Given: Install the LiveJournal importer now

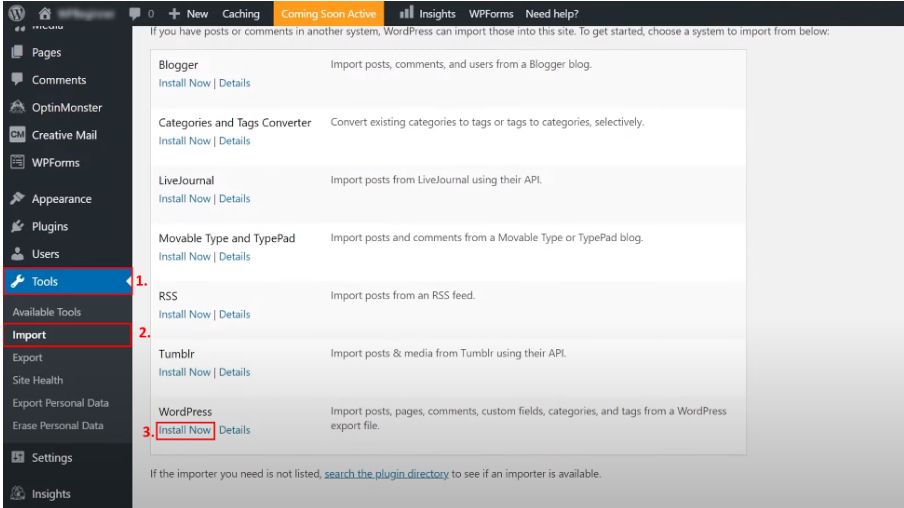Looking at the screenshot, I should pos(184,198).
